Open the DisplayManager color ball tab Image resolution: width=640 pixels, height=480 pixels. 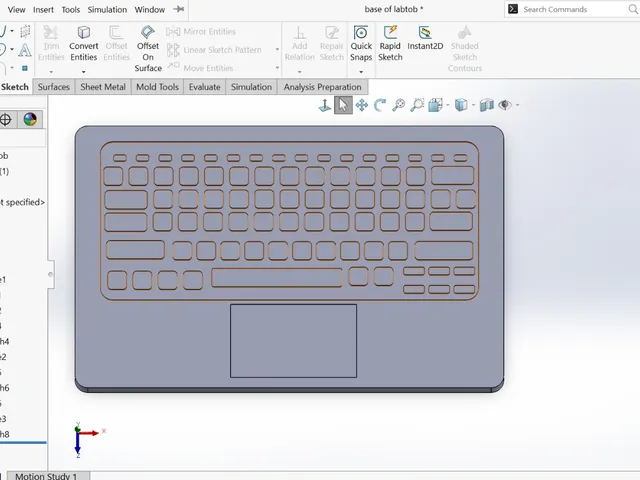coord(30,119)
